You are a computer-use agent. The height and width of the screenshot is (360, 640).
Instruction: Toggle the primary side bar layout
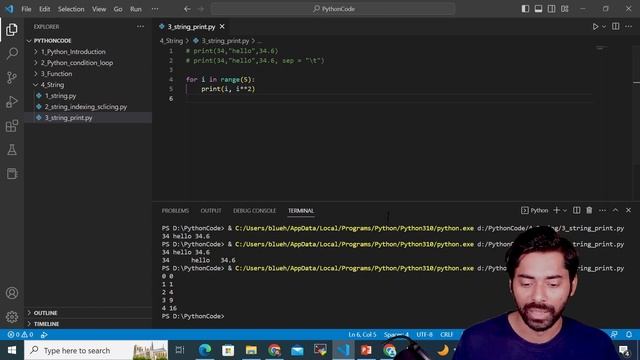[x=525, y=9]
